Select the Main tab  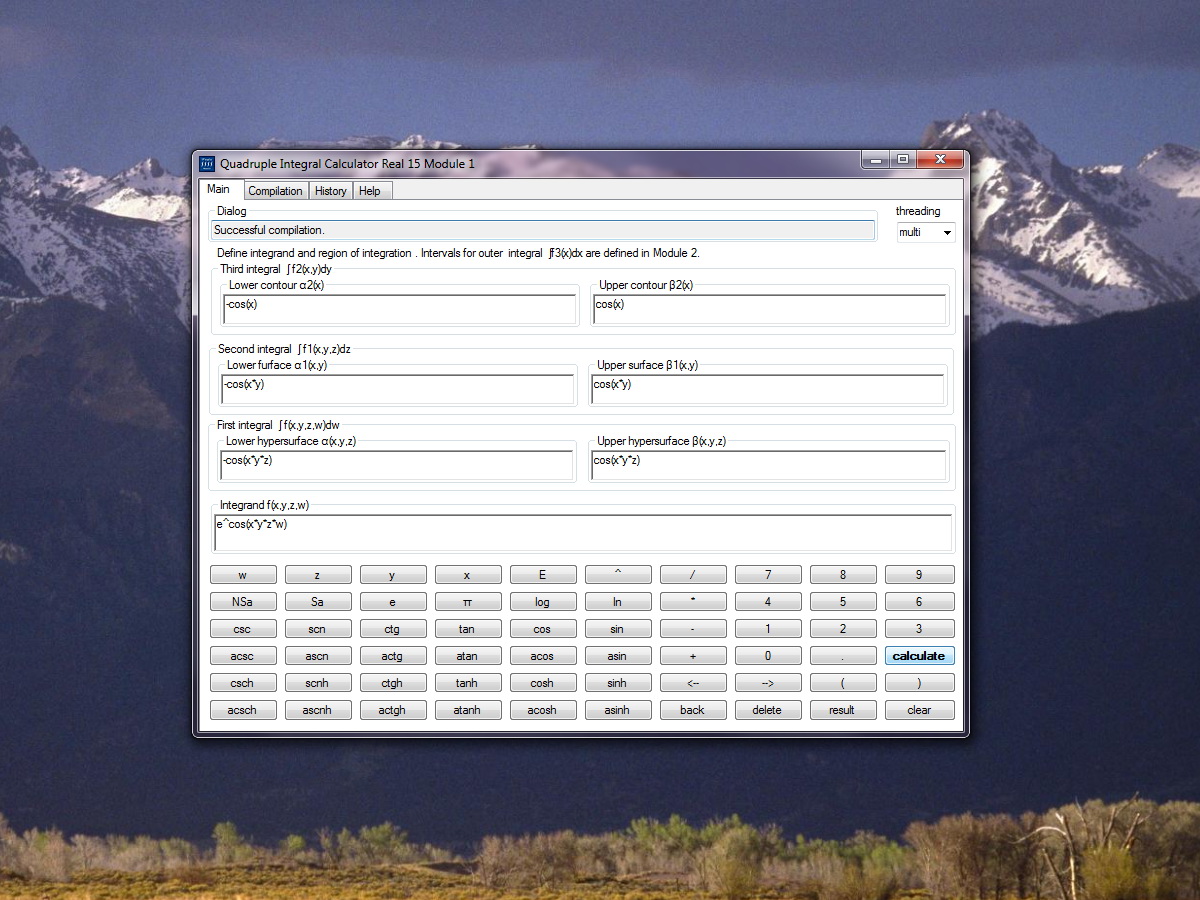coord(219,189)
